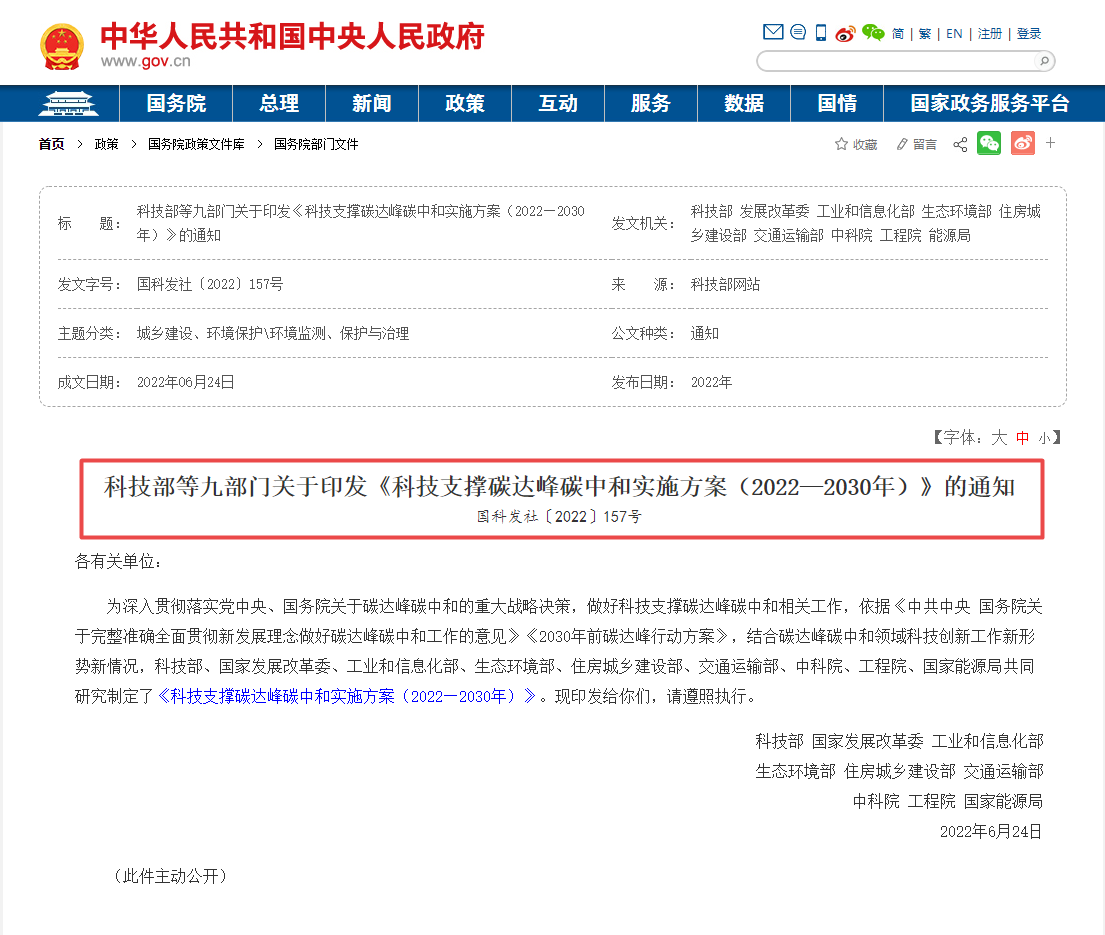Viewport: 1105px width, 935px height.
Task: Share the article via red Weibo button
Action: pyautogui.click(x=1022, y=143)
